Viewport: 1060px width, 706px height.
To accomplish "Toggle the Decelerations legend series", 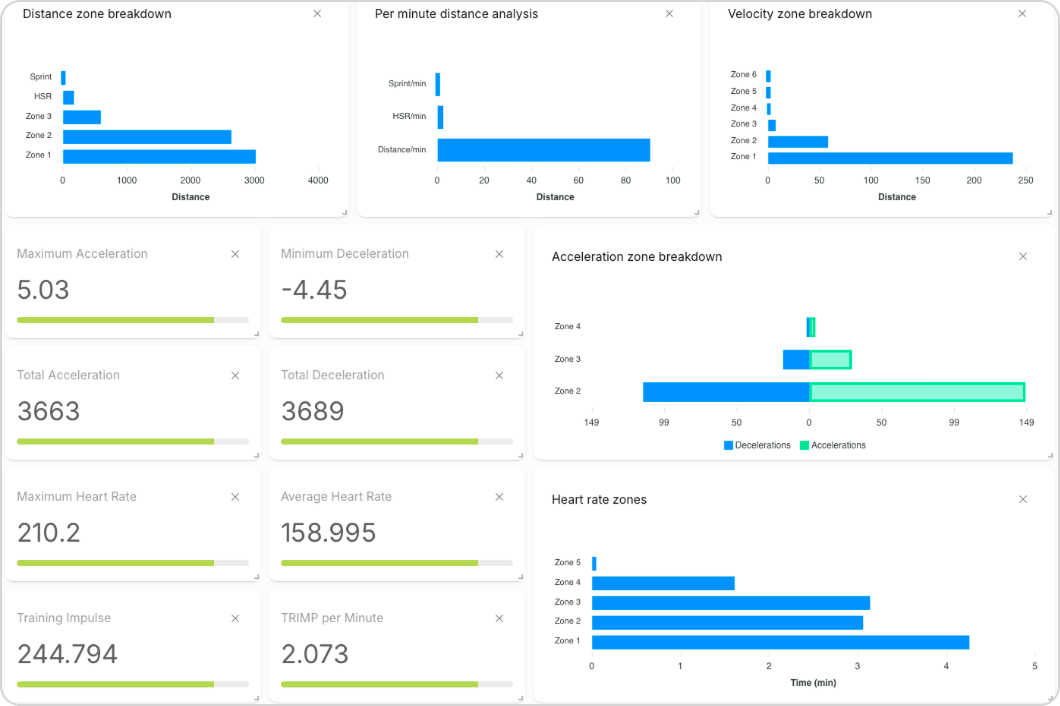I will pos(757,445).
